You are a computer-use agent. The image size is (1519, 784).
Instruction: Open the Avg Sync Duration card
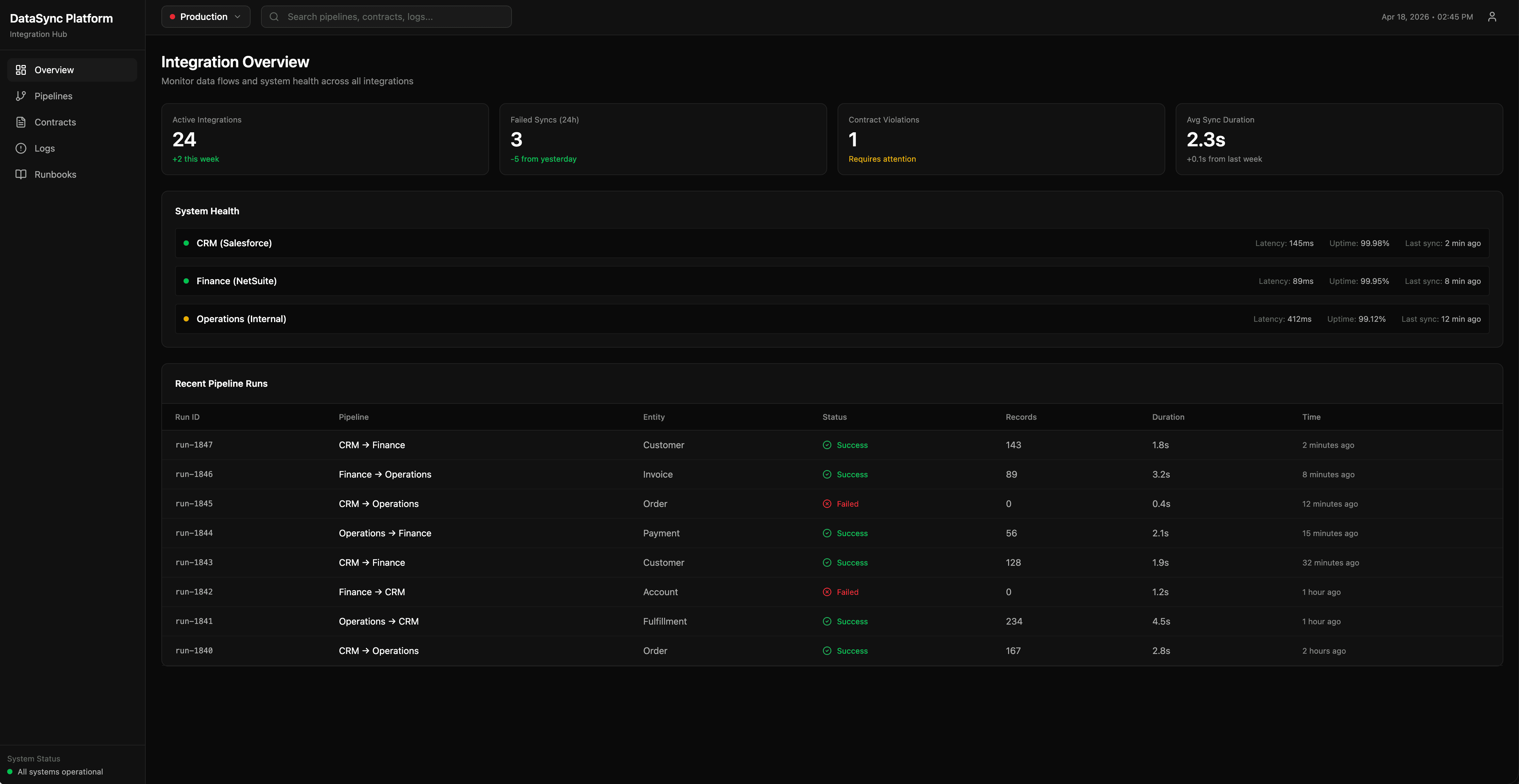[1339, 139]
